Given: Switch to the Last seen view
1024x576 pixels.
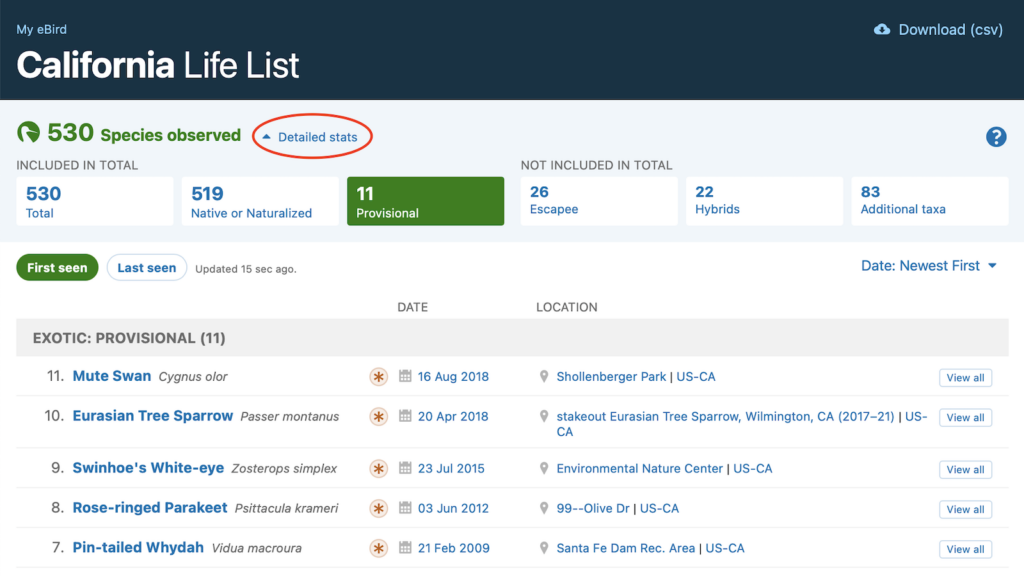Looking at the screenshot, I should click(146, 267).
